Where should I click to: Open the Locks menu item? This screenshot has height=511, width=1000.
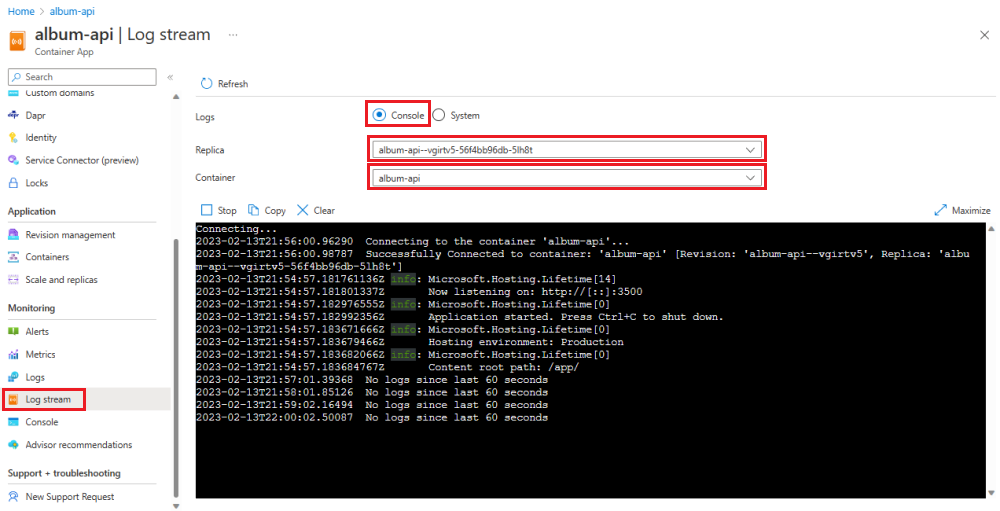click(36, 183)
